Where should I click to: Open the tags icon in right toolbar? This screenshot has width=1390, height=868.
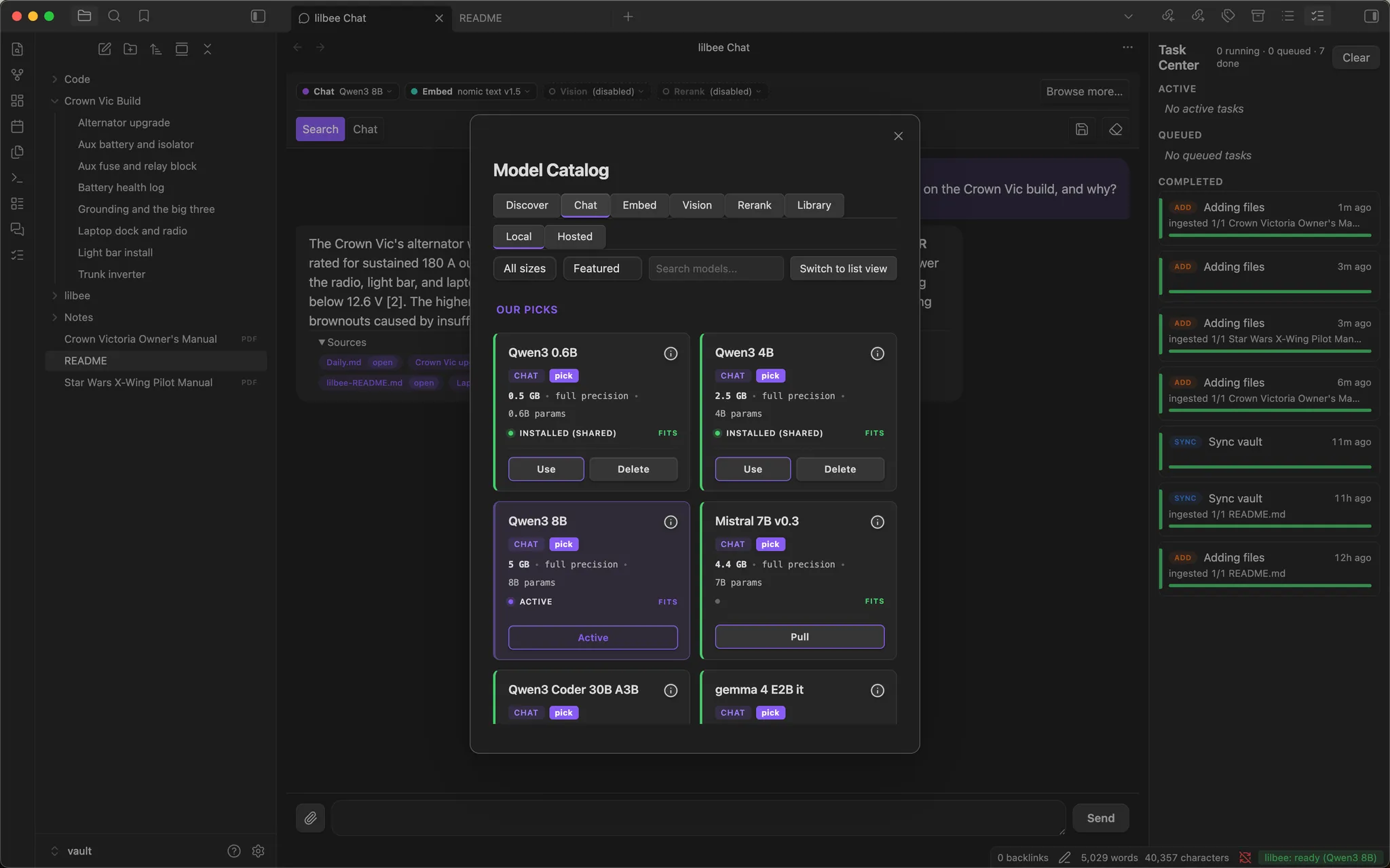click(1228, 16)
